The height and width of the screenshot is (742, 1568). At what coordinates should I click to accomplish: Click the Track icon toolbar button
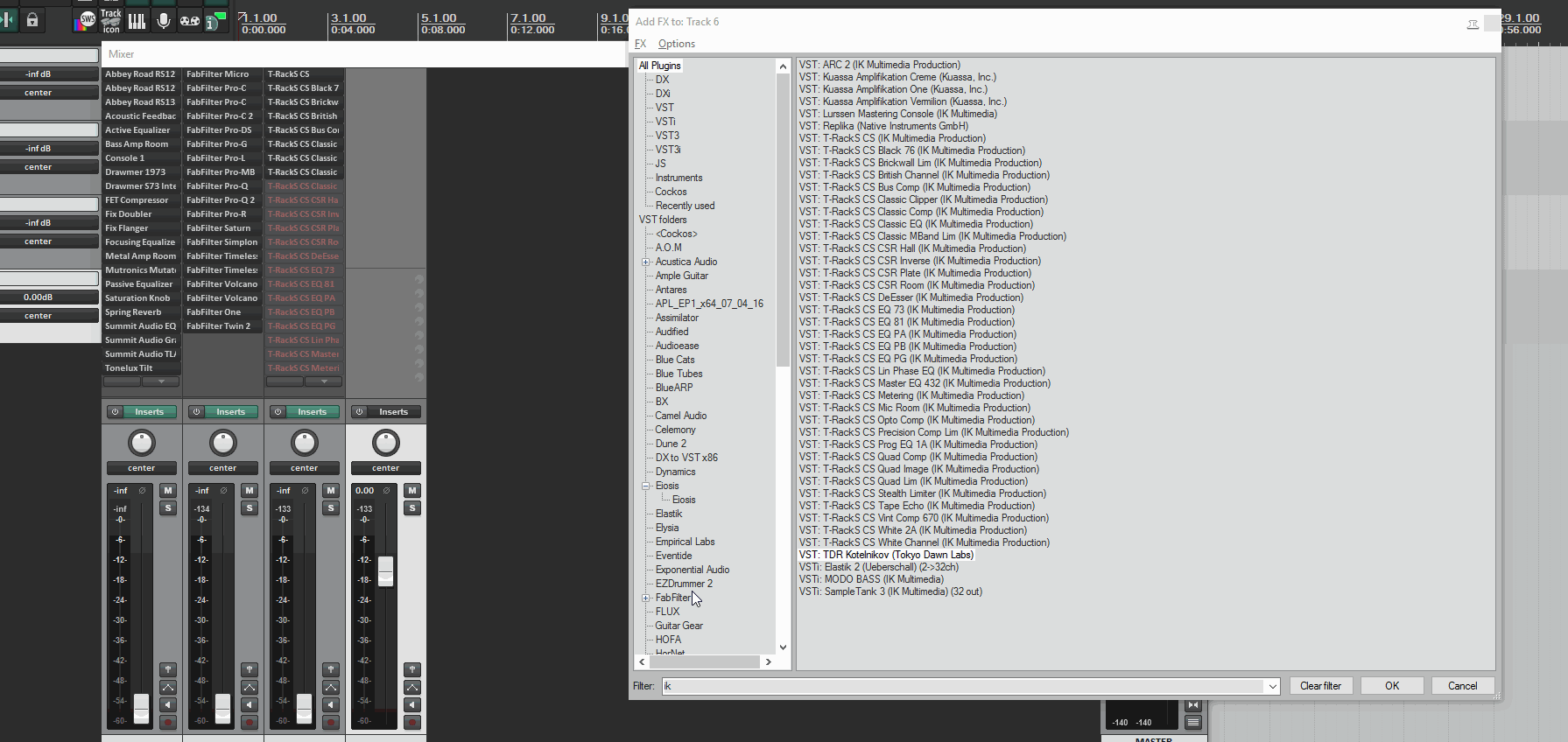pyautogui.click(x=111, y=21)
